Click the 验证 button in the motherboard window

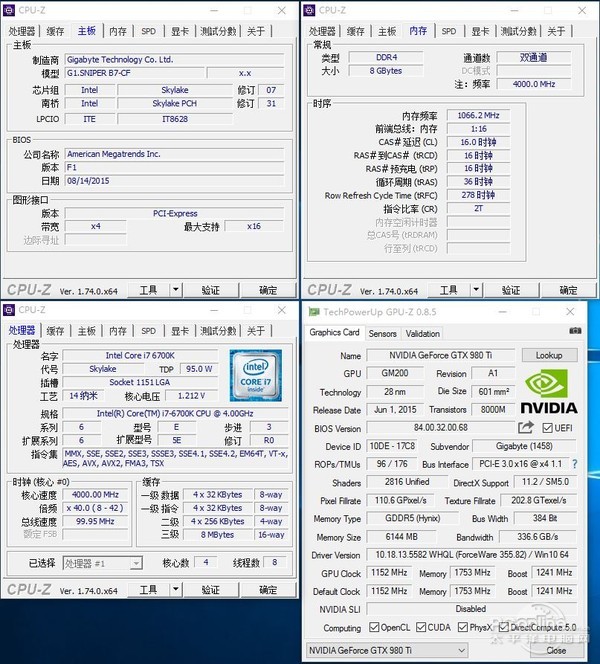point(210,290)
